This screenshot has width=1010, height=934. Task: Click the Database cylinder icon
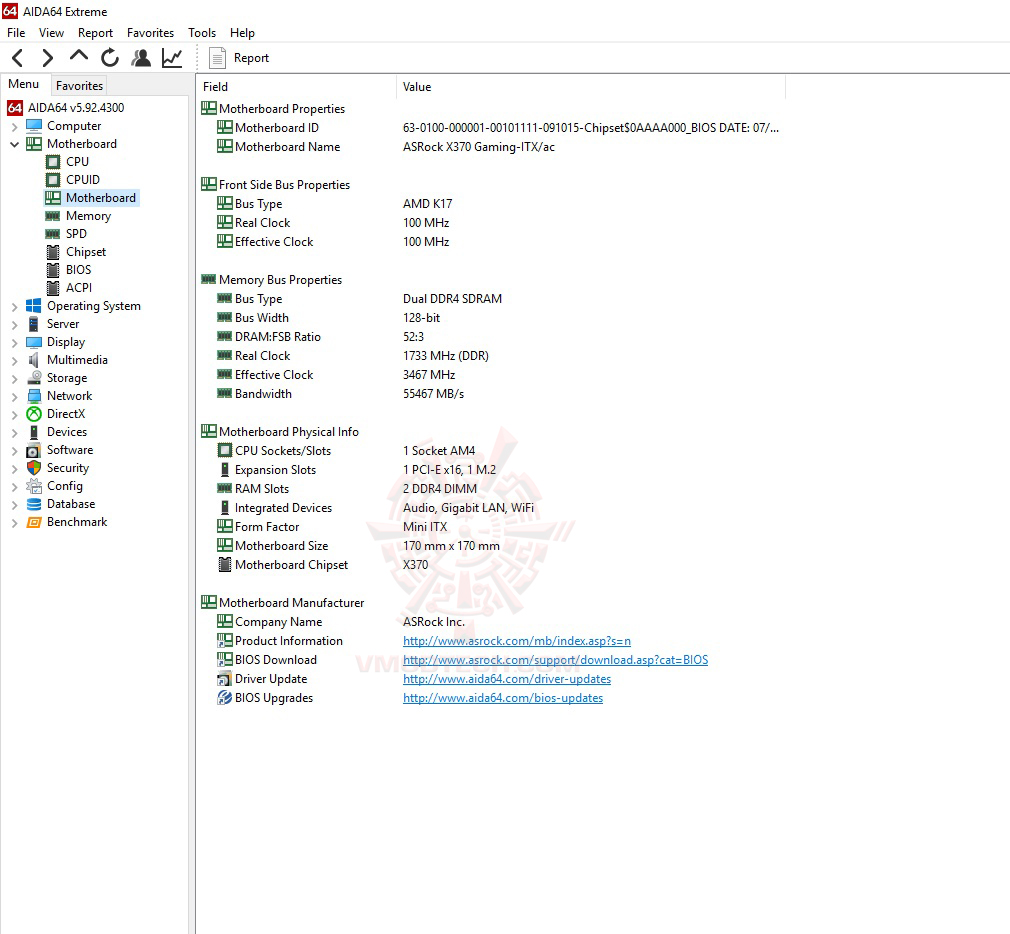click(x=33, y=504)
